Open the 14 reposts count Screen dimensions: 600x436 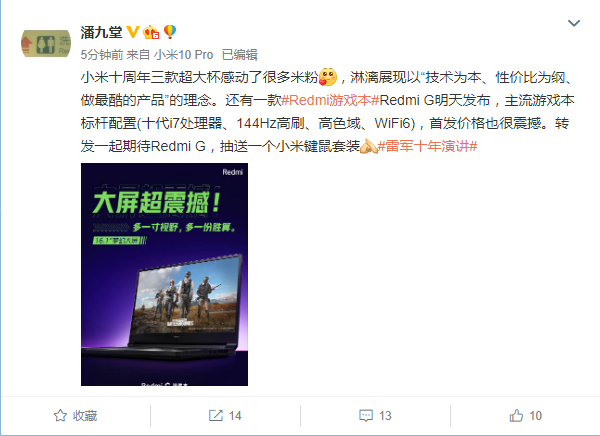[235, 416]
